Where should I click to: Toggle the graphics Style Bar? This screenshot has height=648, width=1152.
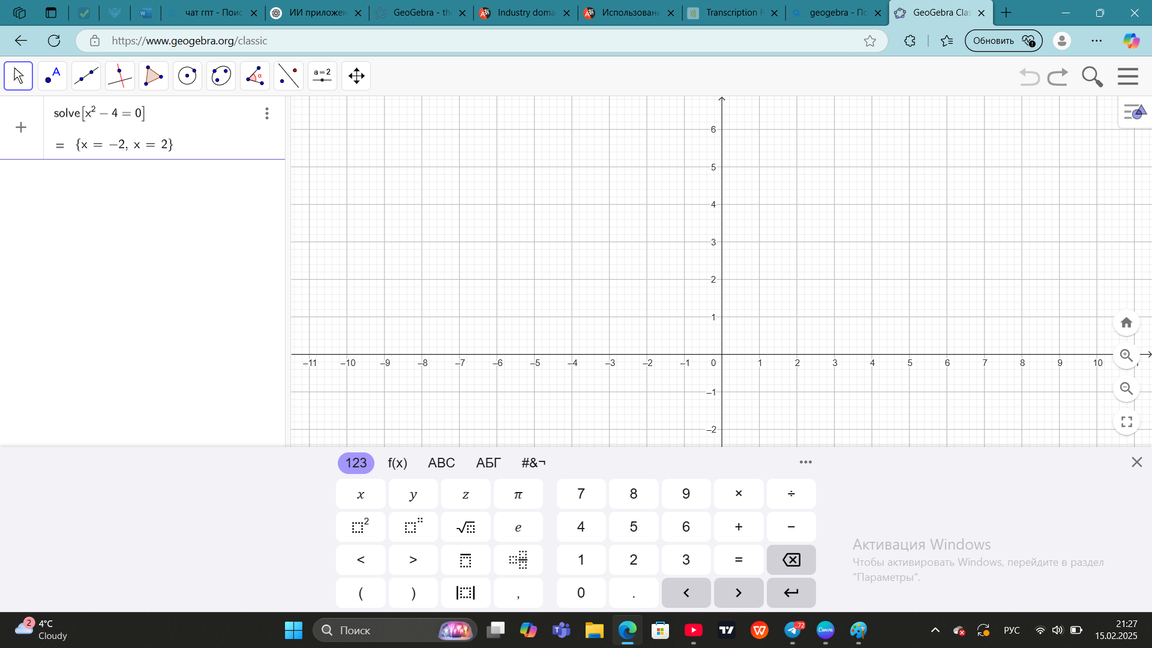click(1134, 113)
